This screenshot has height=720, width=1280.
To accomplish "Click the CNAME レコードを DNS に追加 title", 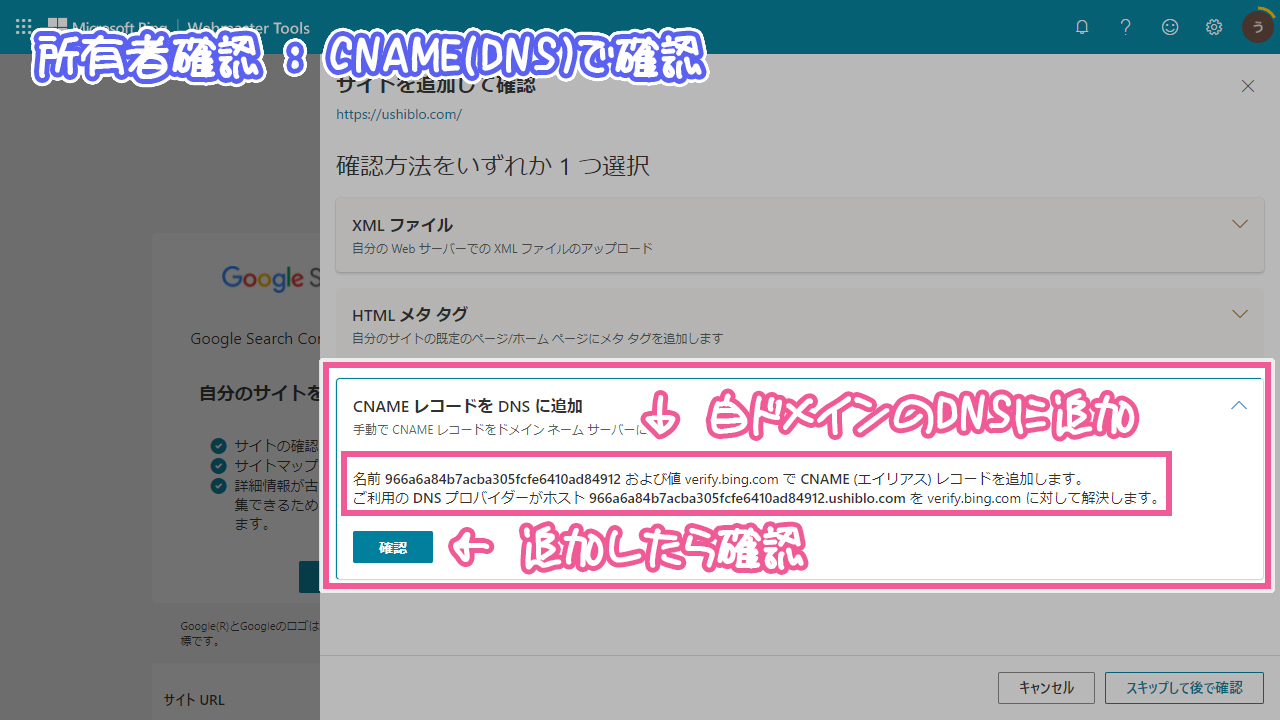I will pos(468,406).
